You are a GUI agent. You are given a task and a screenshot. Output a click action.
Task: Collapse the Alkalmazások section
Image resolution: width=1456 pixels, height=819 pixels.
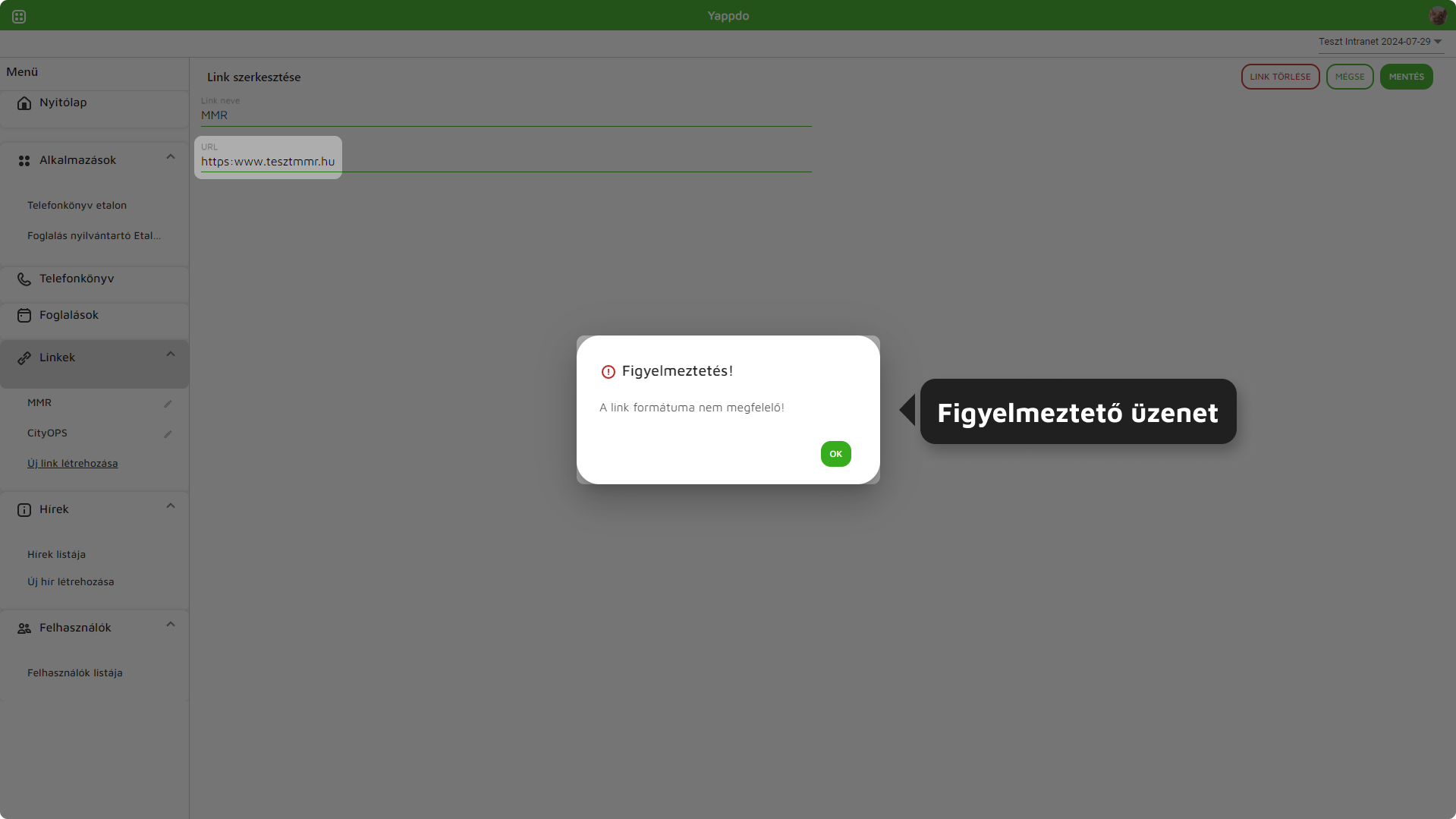171,157
